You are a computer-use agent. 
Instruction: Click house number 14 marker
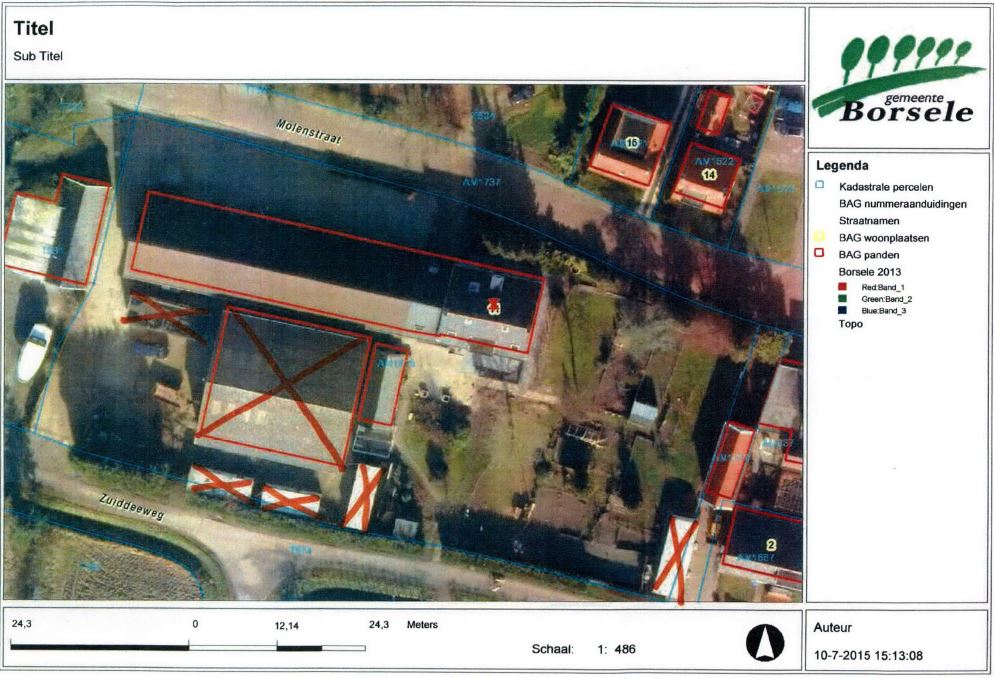coord(709,174)
